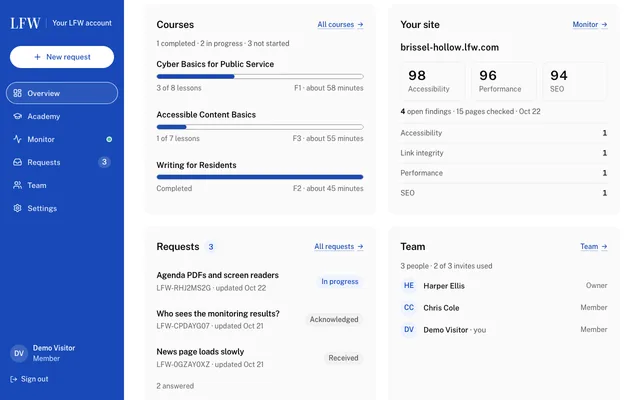
Task: Click the Settings gear icon
Action: coord(17,208)
